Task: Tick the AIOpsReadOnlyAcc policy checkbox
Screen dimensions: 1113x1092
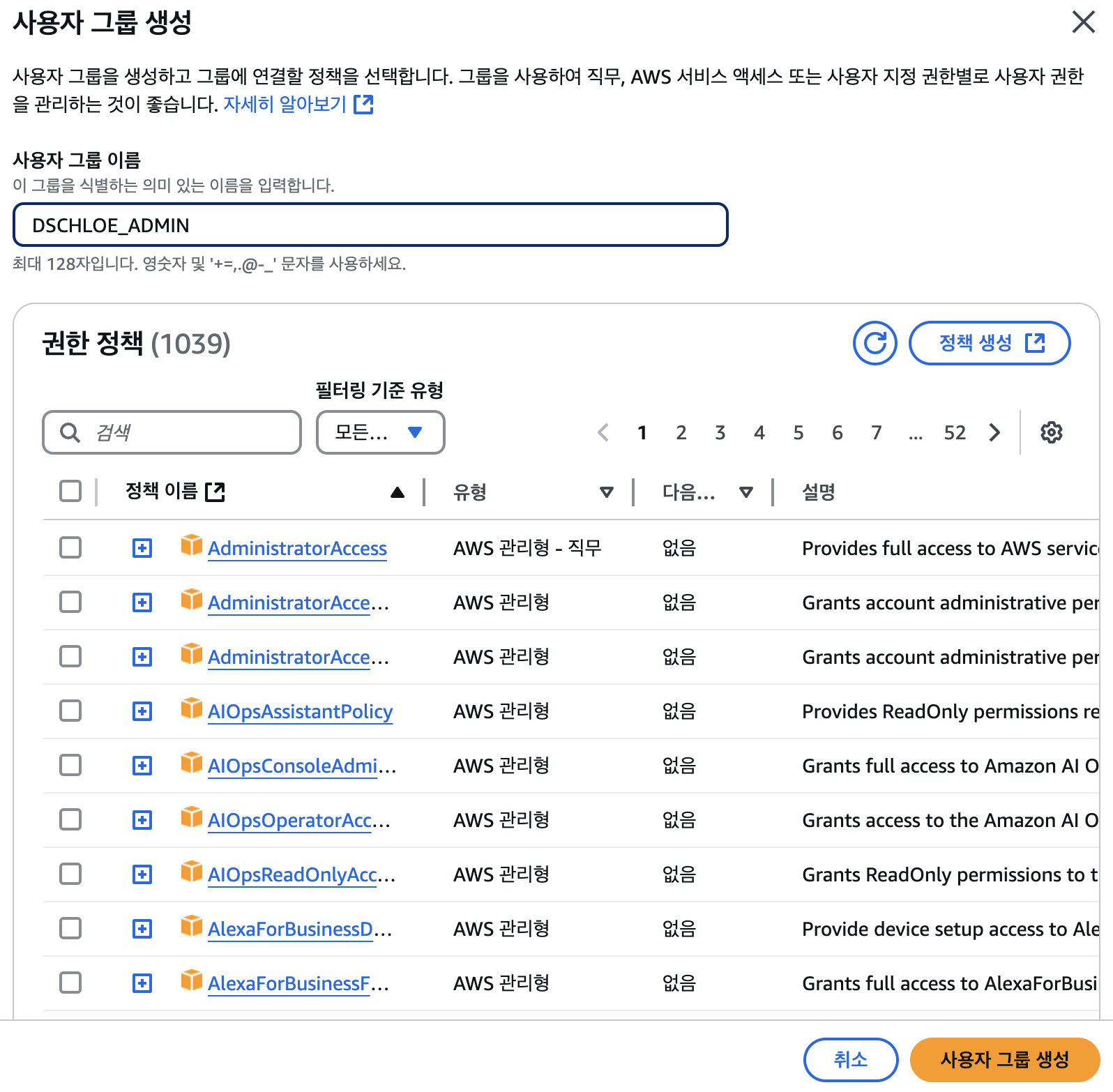Action: pos(70,874)
